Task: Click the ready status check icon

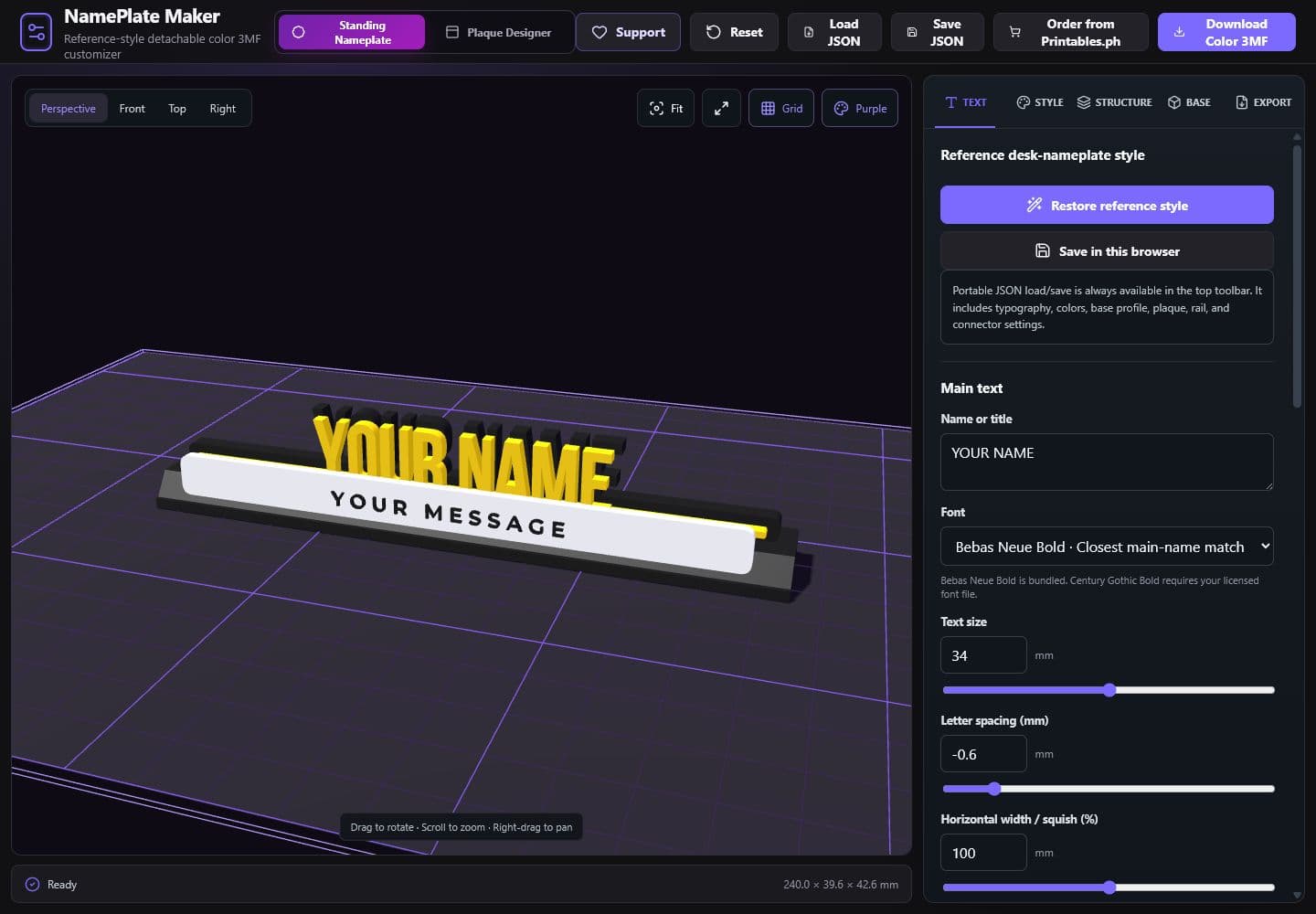Action: tap(32, 884)
